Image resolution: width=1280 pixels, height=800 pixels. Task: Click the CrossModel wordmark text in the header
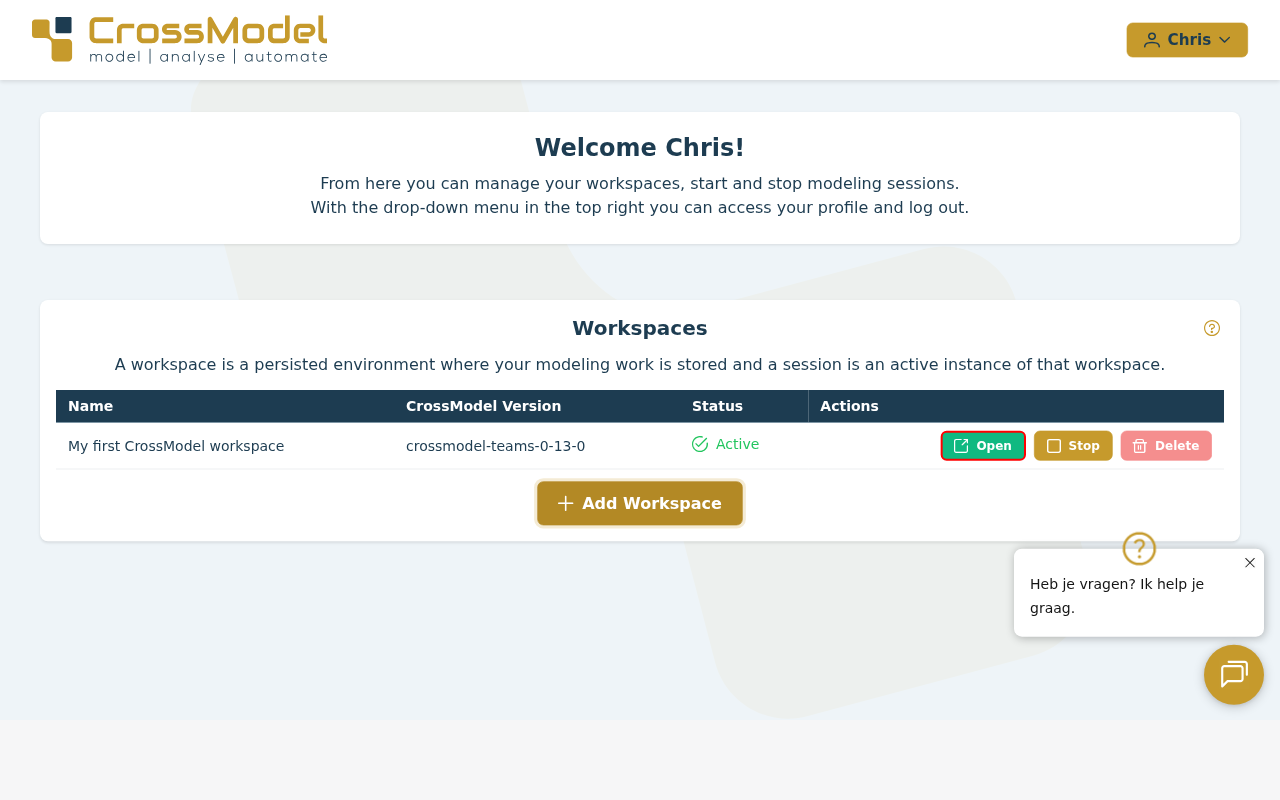point(208,31)
